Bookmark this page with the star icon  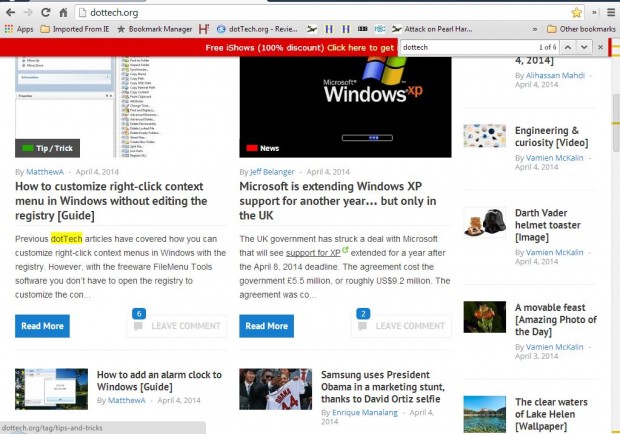pos(577,12)
